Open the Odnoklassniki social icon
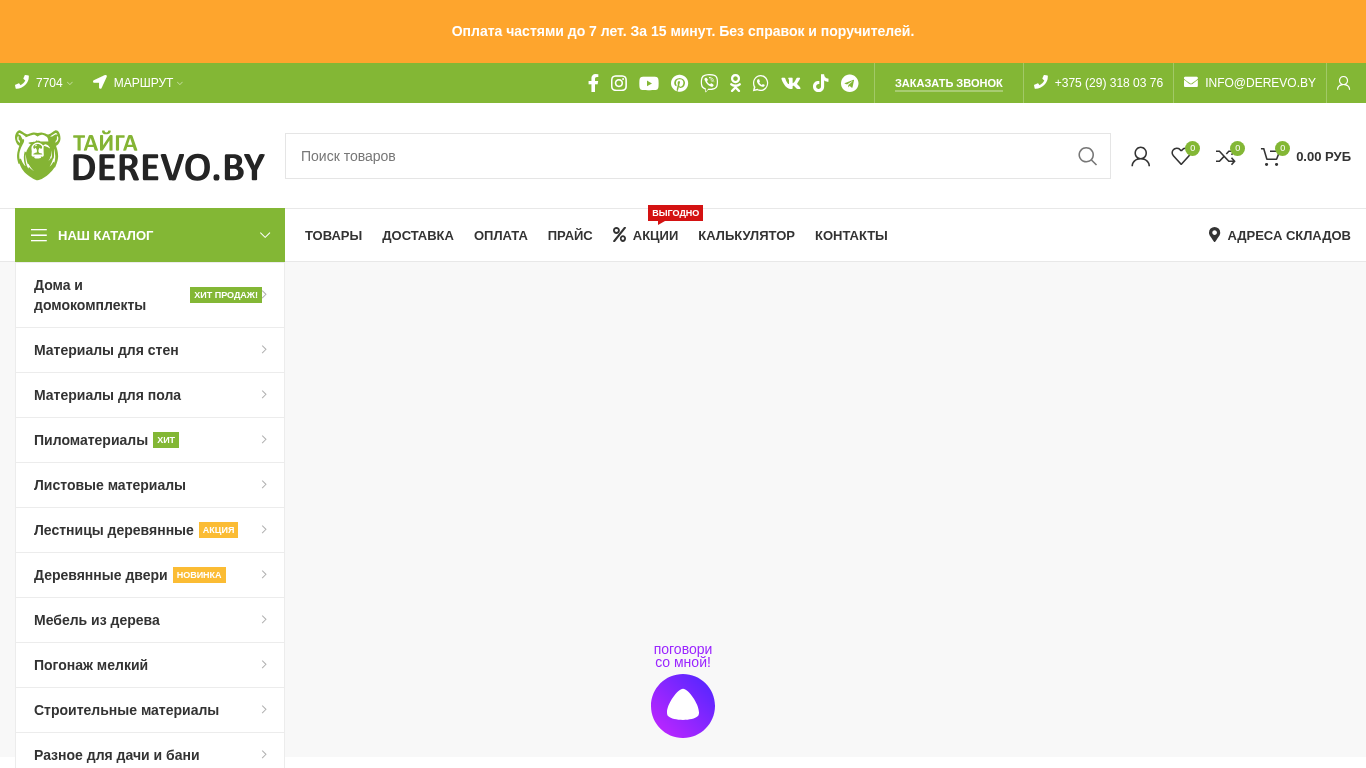 pos(735,83)
